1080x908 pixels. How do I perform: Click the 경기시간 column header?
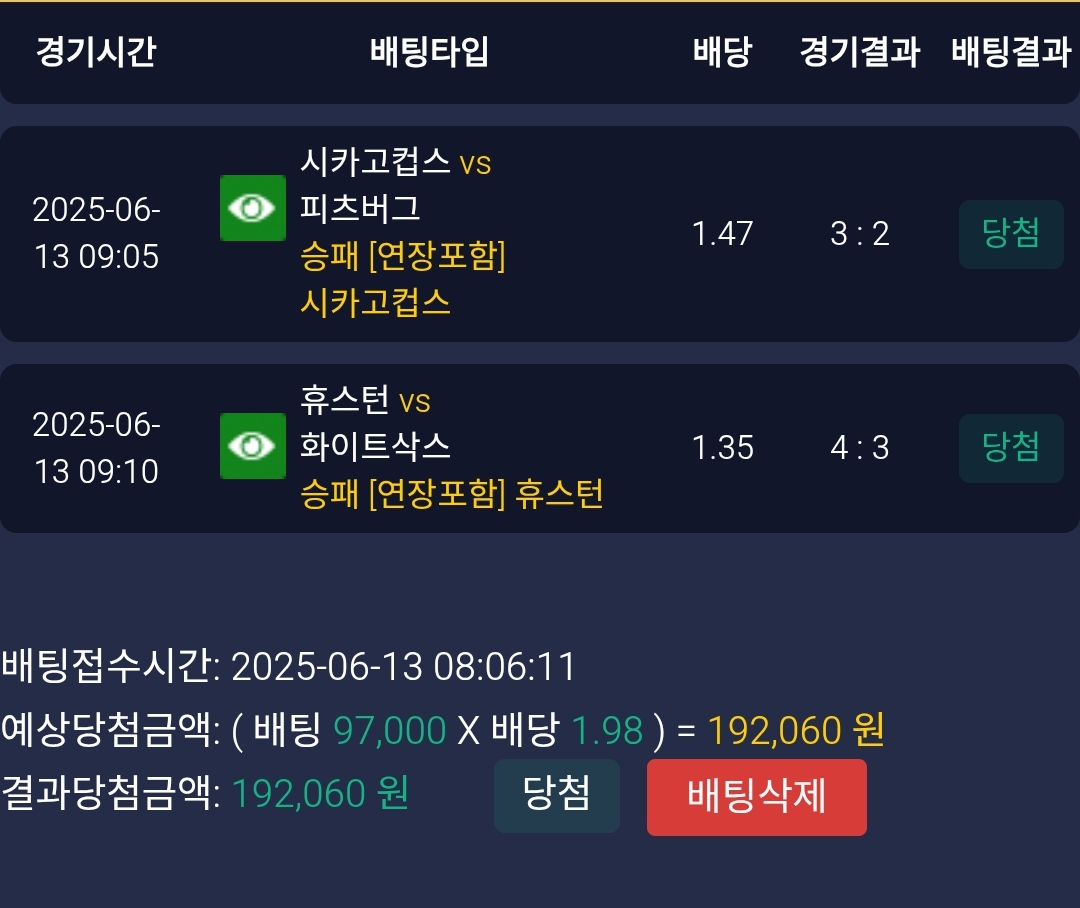96,52
